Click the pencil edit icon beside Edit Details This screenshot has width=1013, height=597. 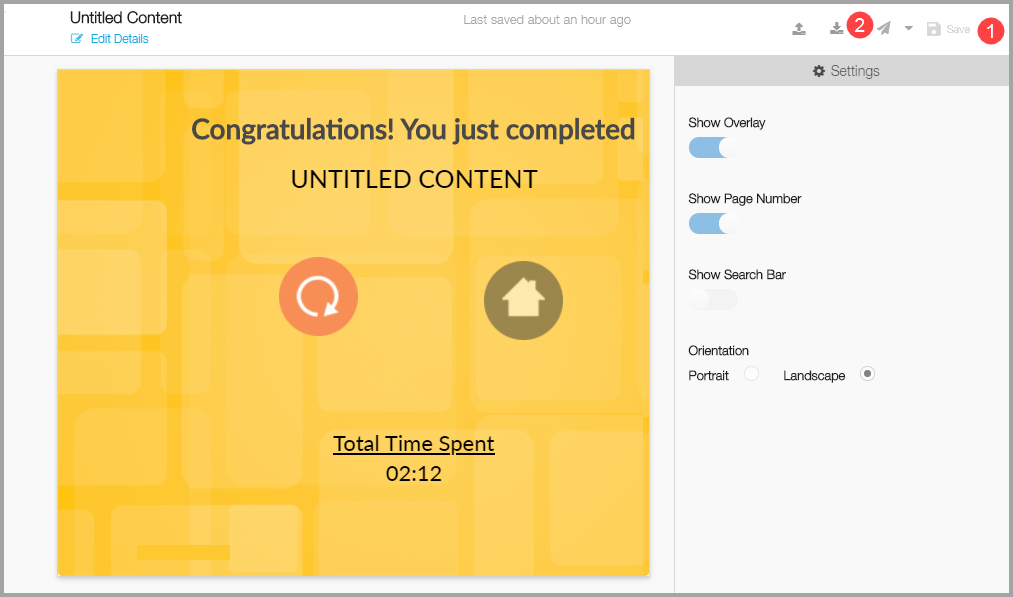(x=77, y=39)
